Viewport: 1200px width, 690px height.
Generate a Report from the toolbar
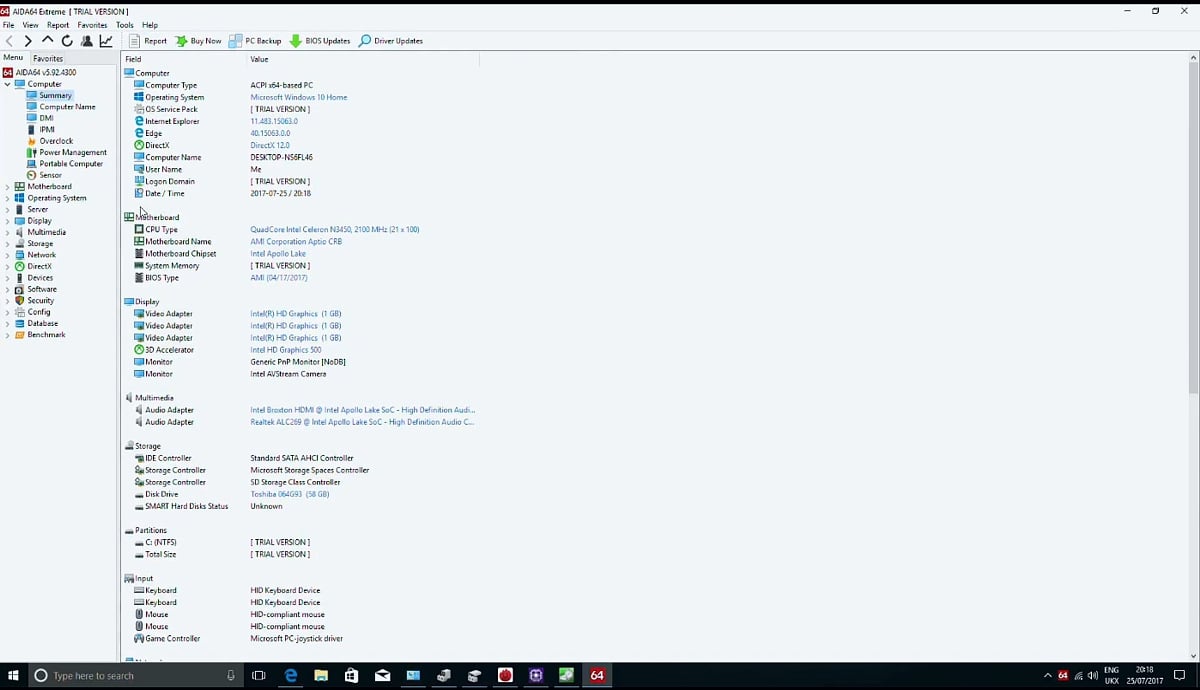tap(148, 41)
